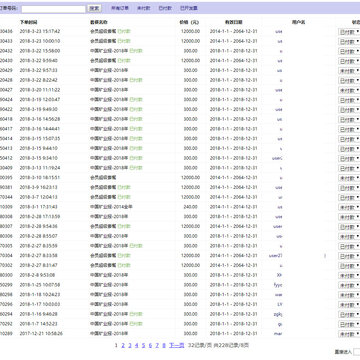Click the 价格（元） column header
Image resolution: width=360 pixels, height=360 pixels.
(189, 22)
